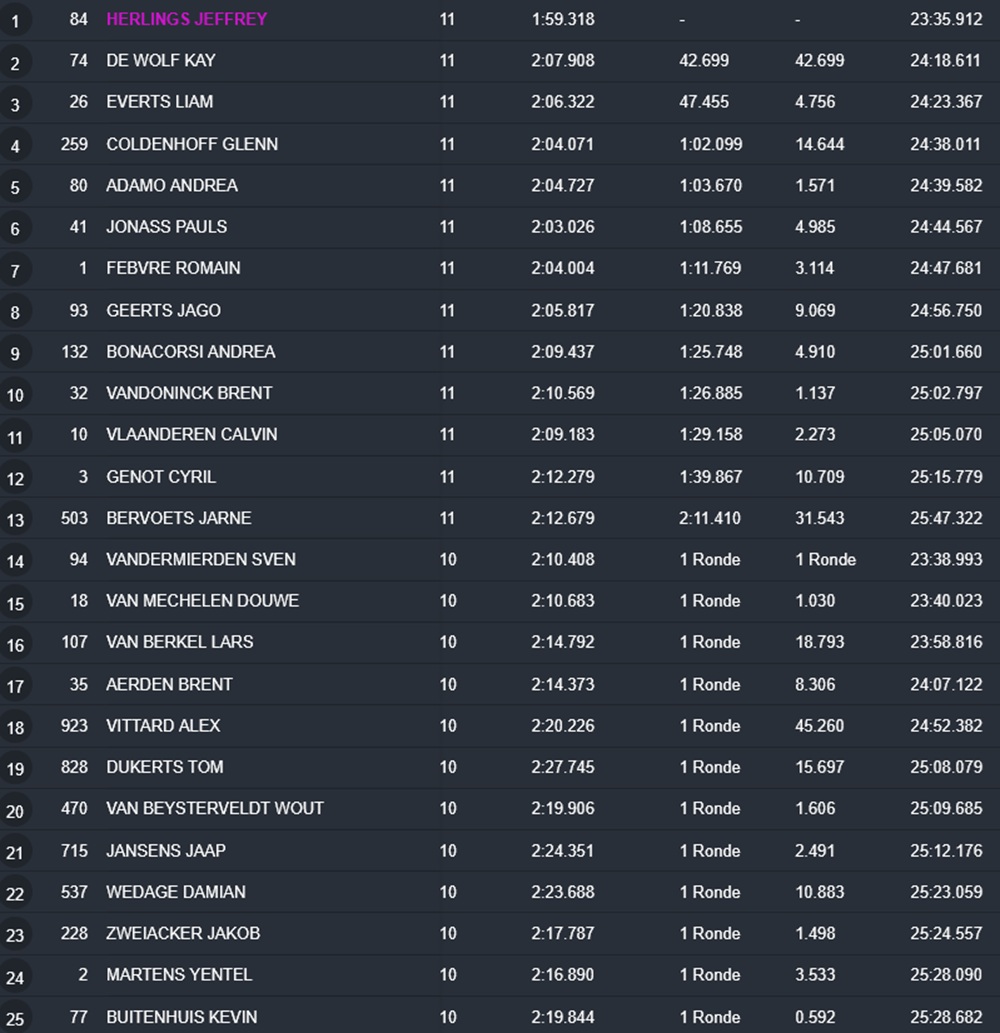Select race number 923 for Vittard
Image resolution: width=1000 pixels, height=1033 pixels.
(x=74, y=725)
